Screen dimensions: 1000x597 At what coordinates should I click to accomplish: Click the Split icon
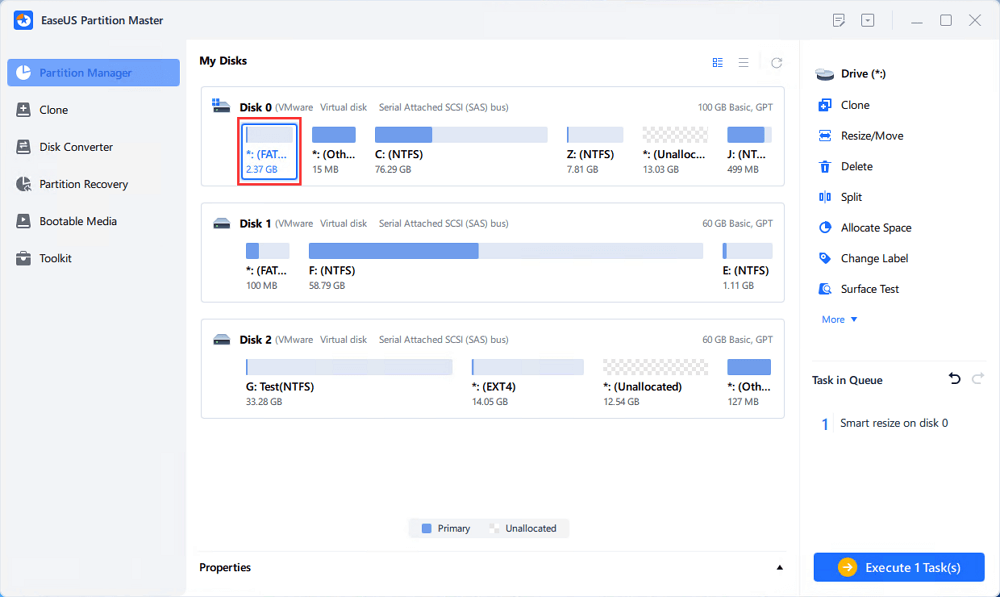pos(825,196)
